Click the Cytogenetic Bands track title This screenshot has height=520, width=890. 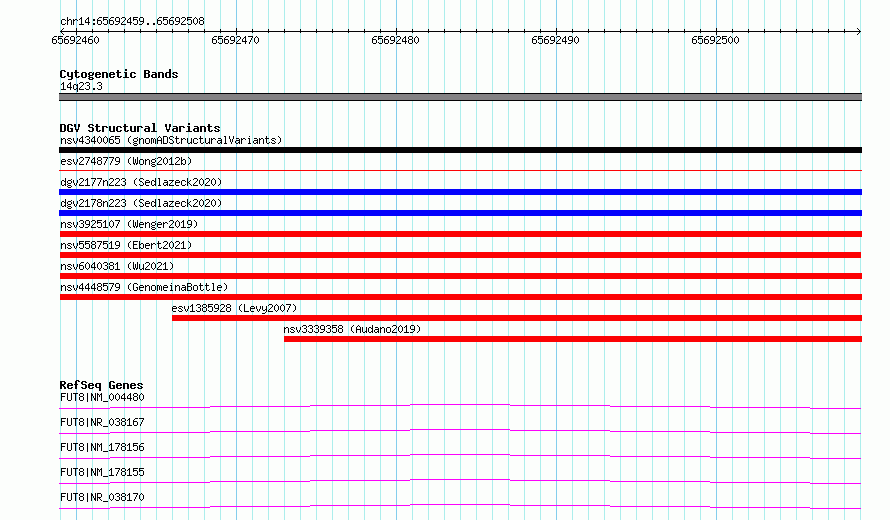coord(119,74)
